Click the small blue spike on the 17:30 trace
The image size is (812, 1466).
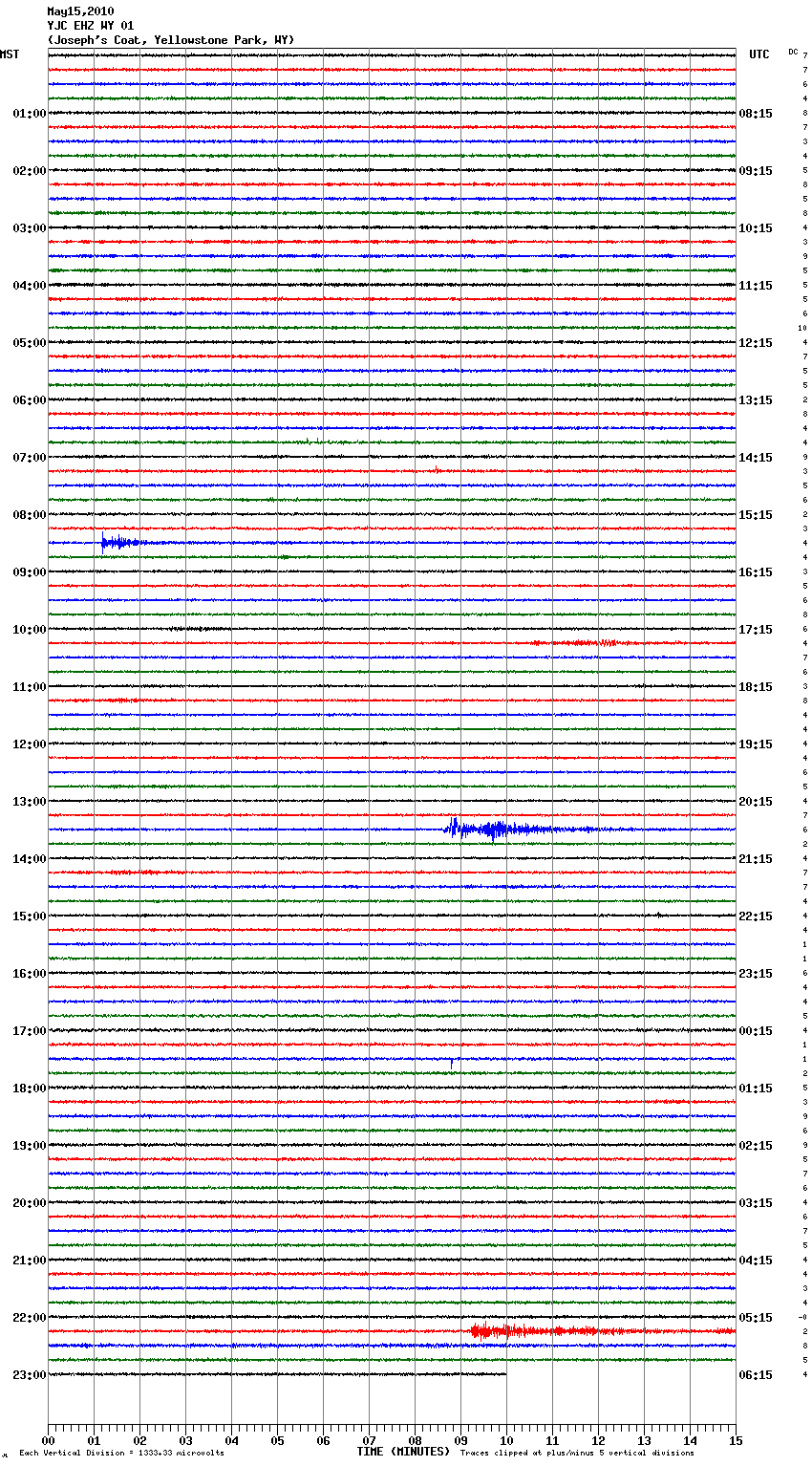(x=451, y=1062)
